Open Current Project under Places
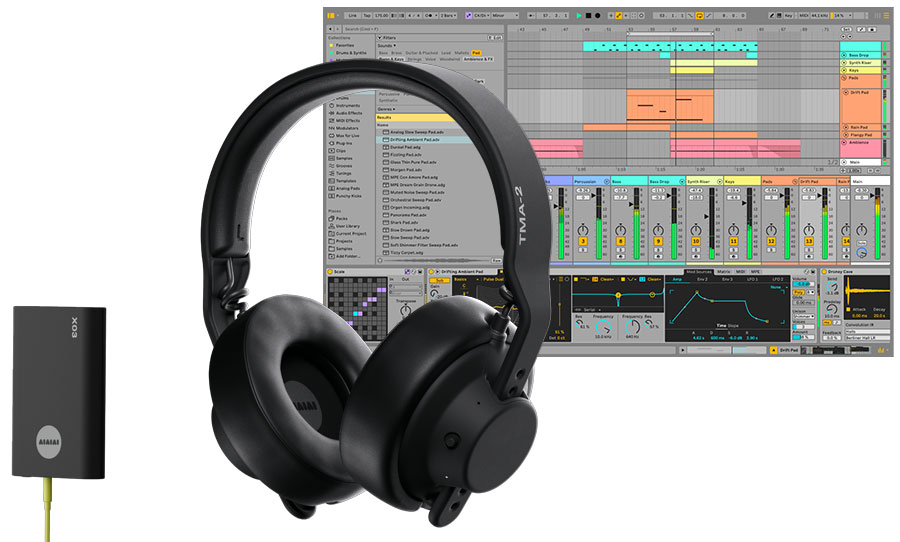This screenshot has width=900, height=542. click(x=348, y=233)
